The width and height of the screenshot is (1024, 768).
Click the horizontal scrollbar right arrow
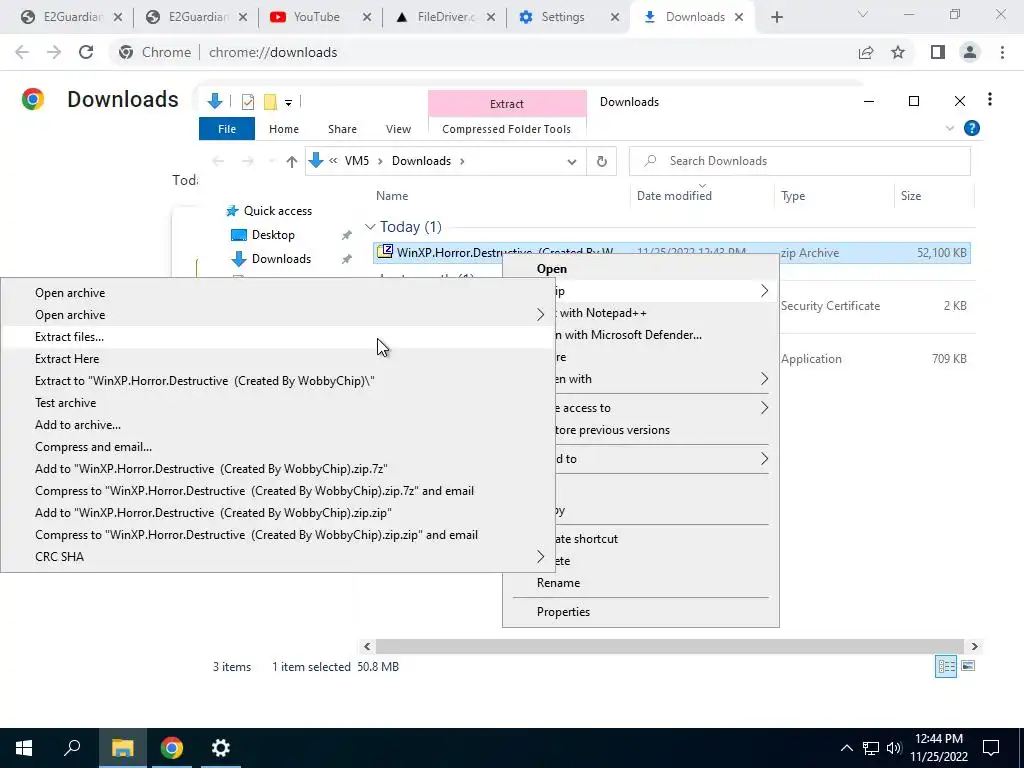click(974, 647)
